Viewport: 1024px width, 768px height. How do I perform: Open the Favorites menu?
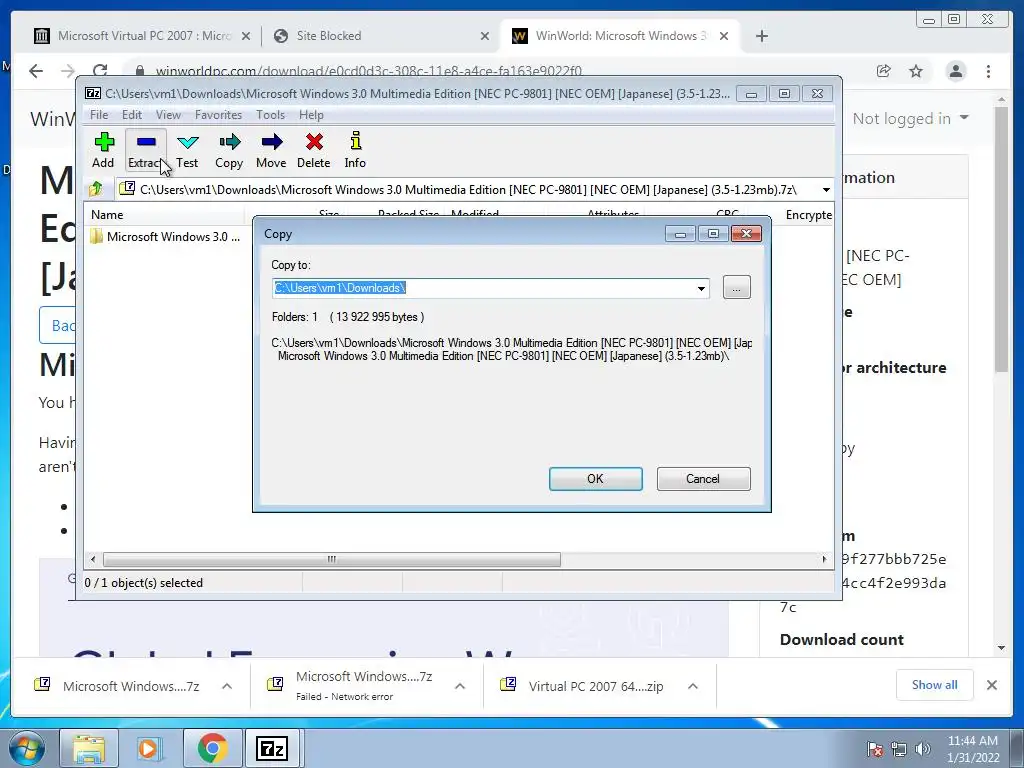tap(218, 115)
